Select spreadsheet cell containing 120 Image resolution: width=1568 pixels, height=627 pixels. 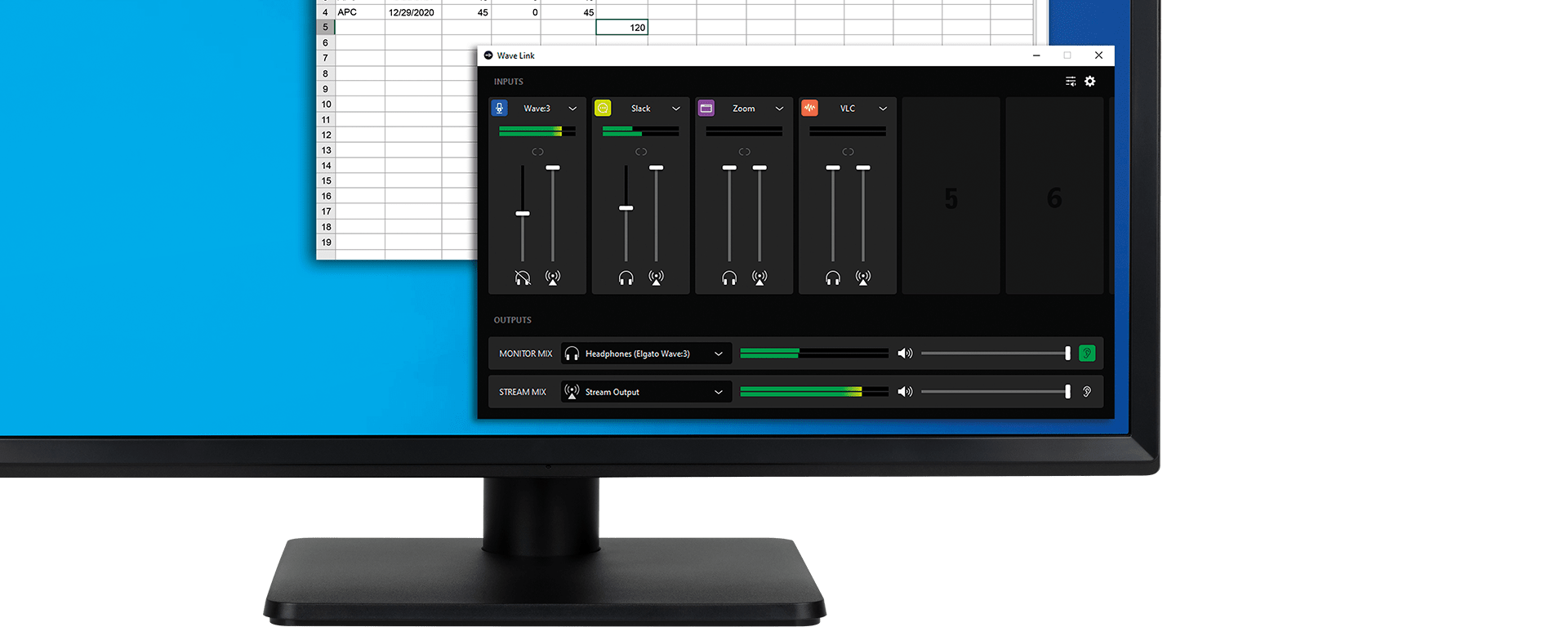pos(621,27)
